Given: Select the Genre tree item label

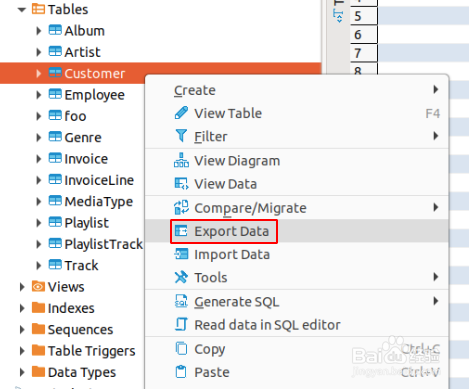Looking at the screenshot, I should pyautogui.click(x=83, y=137).
